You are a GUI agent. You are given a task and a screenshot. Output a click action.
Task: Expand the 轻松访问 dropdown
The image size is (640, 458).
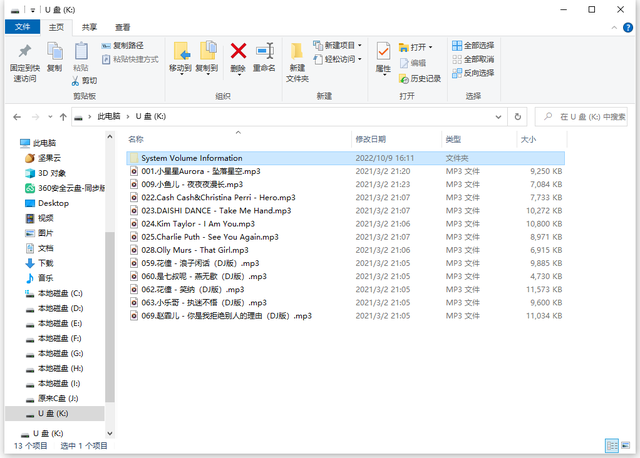click(x=360, y=59)
